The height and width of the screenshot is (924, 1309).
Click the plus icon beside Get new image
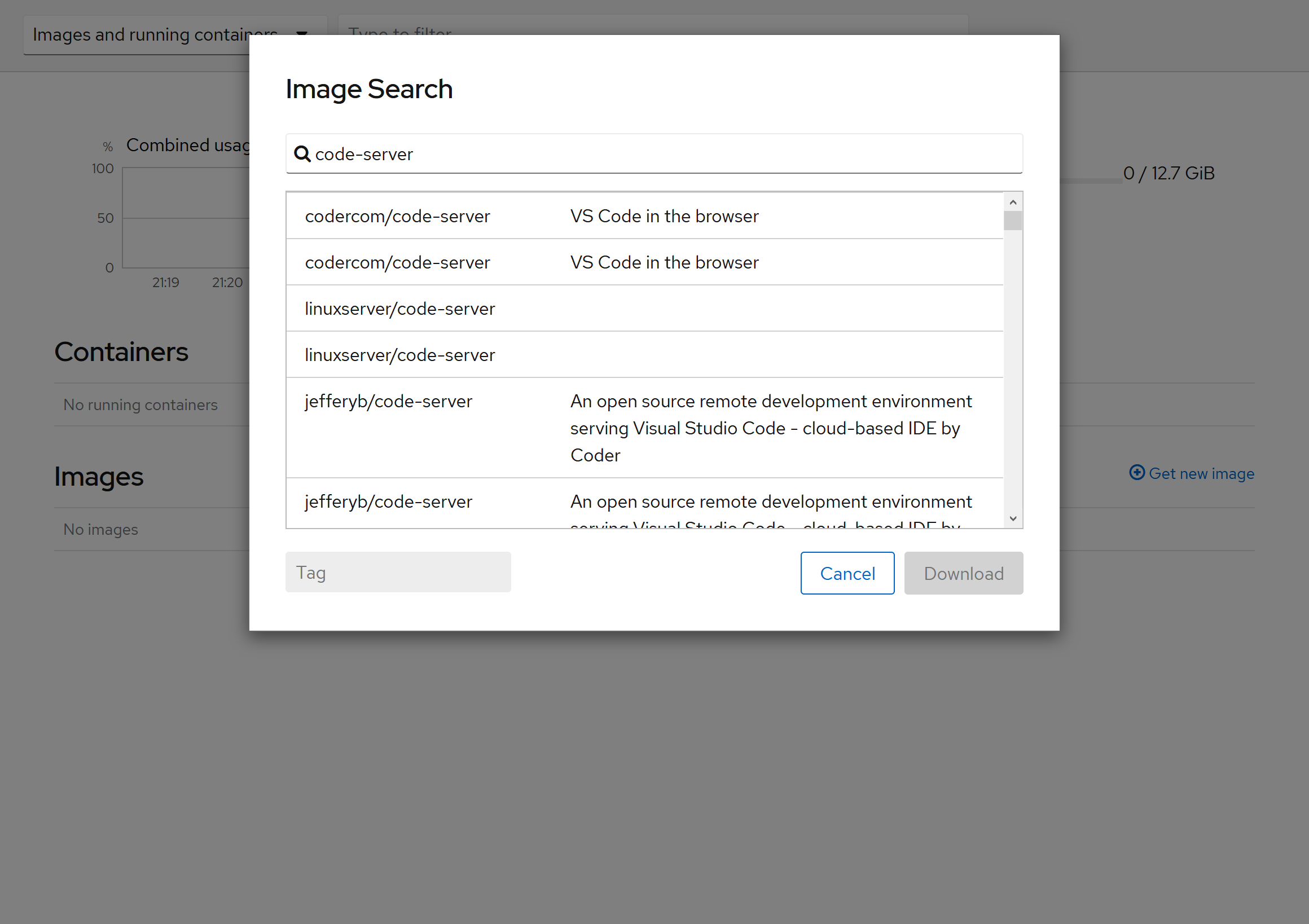pyautogui.click(x=1136, y=473)
